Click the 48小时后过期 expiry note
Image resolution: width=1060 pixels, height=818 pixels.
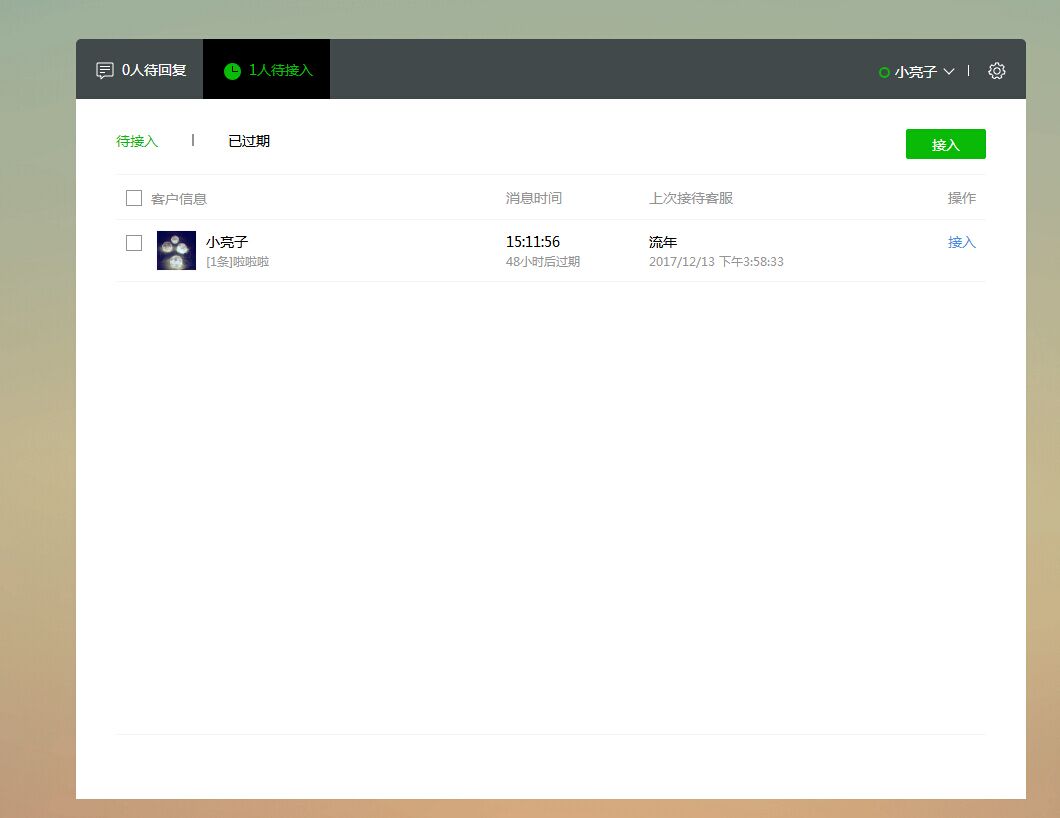543,262
